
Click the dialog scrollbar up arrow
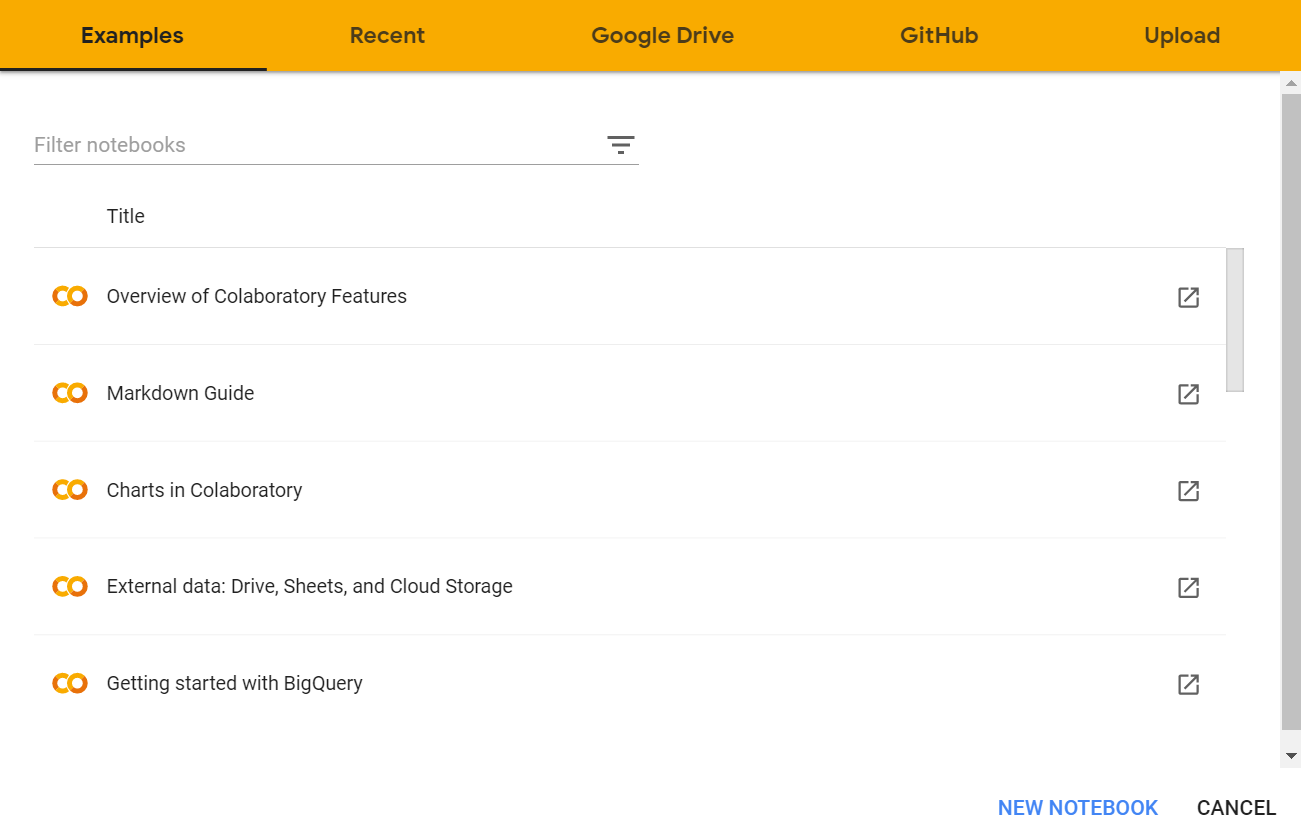point(1291,82)
